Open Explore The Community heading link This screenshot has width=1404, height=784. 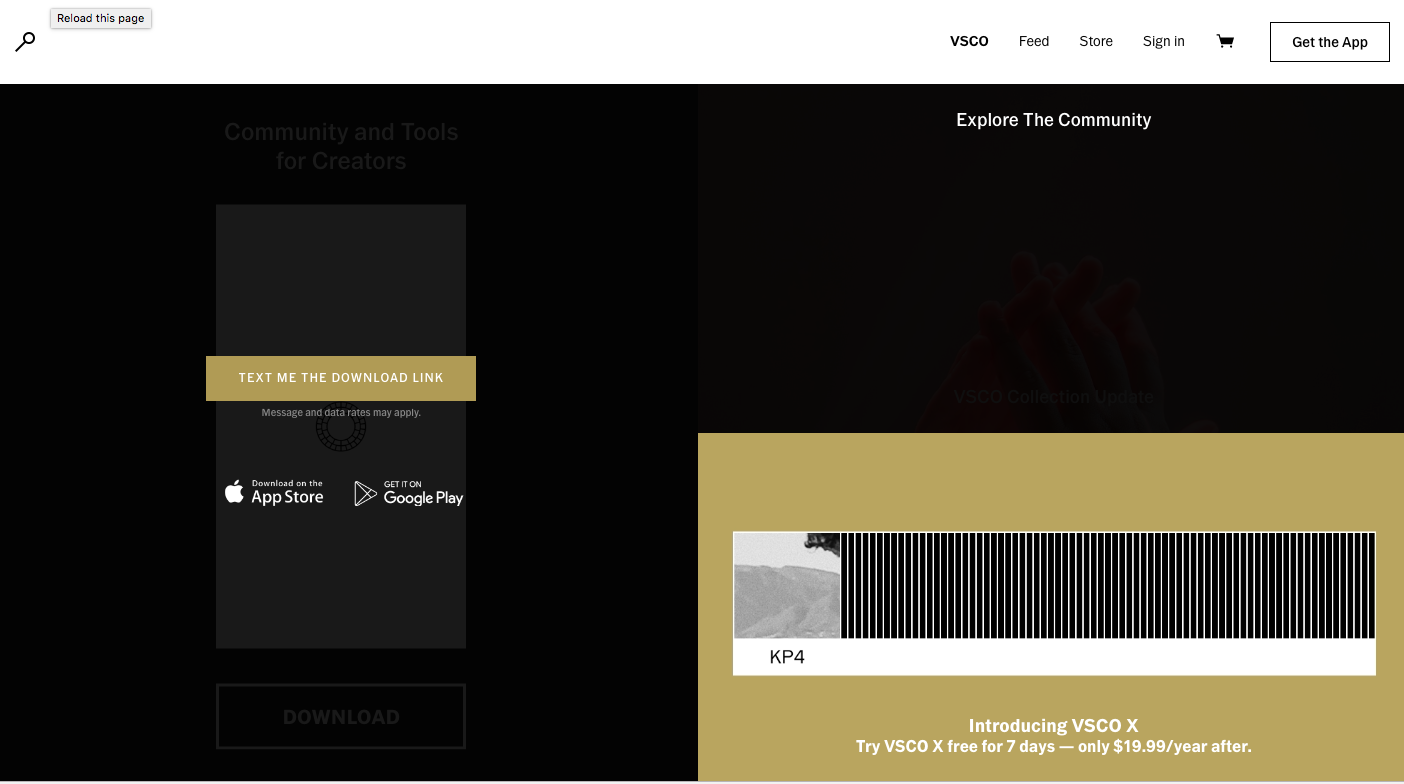(x=1053, y=120)
